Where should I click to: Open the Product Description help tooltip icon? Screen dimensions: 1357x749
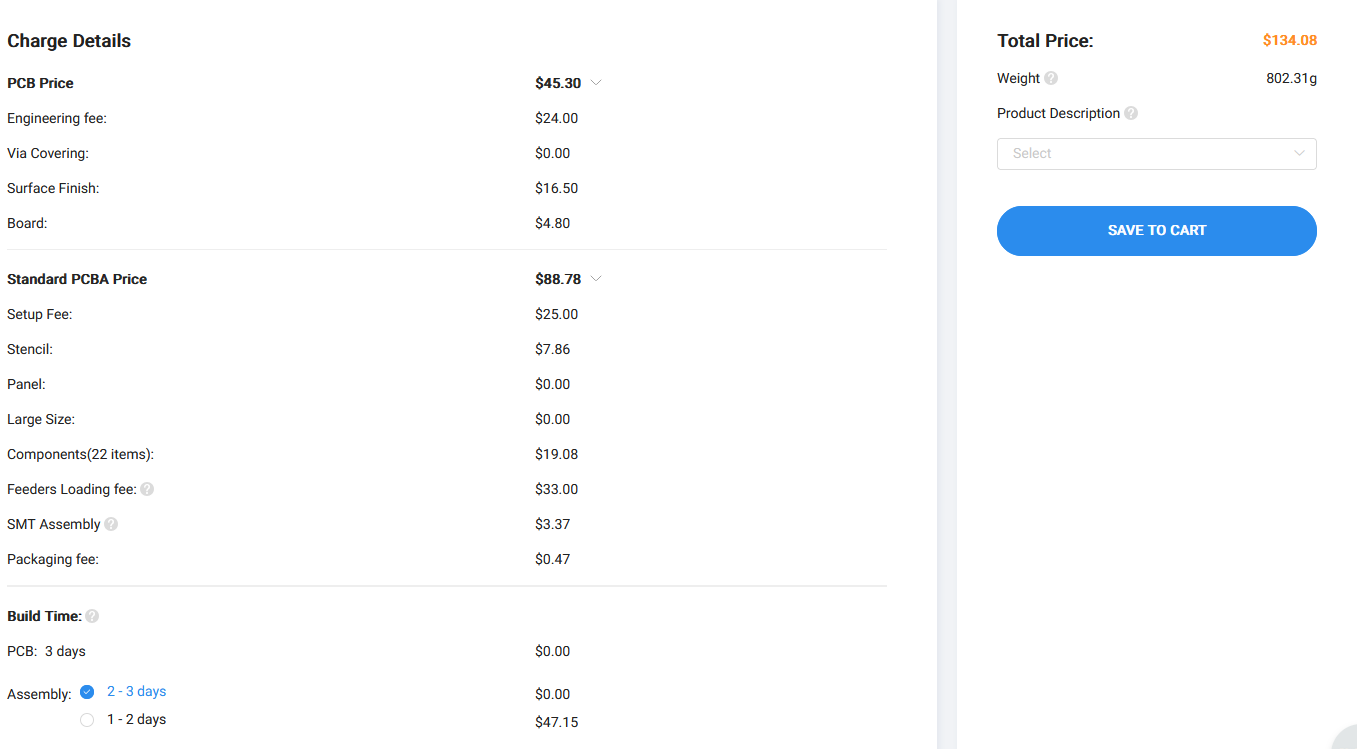(1131, 113)
